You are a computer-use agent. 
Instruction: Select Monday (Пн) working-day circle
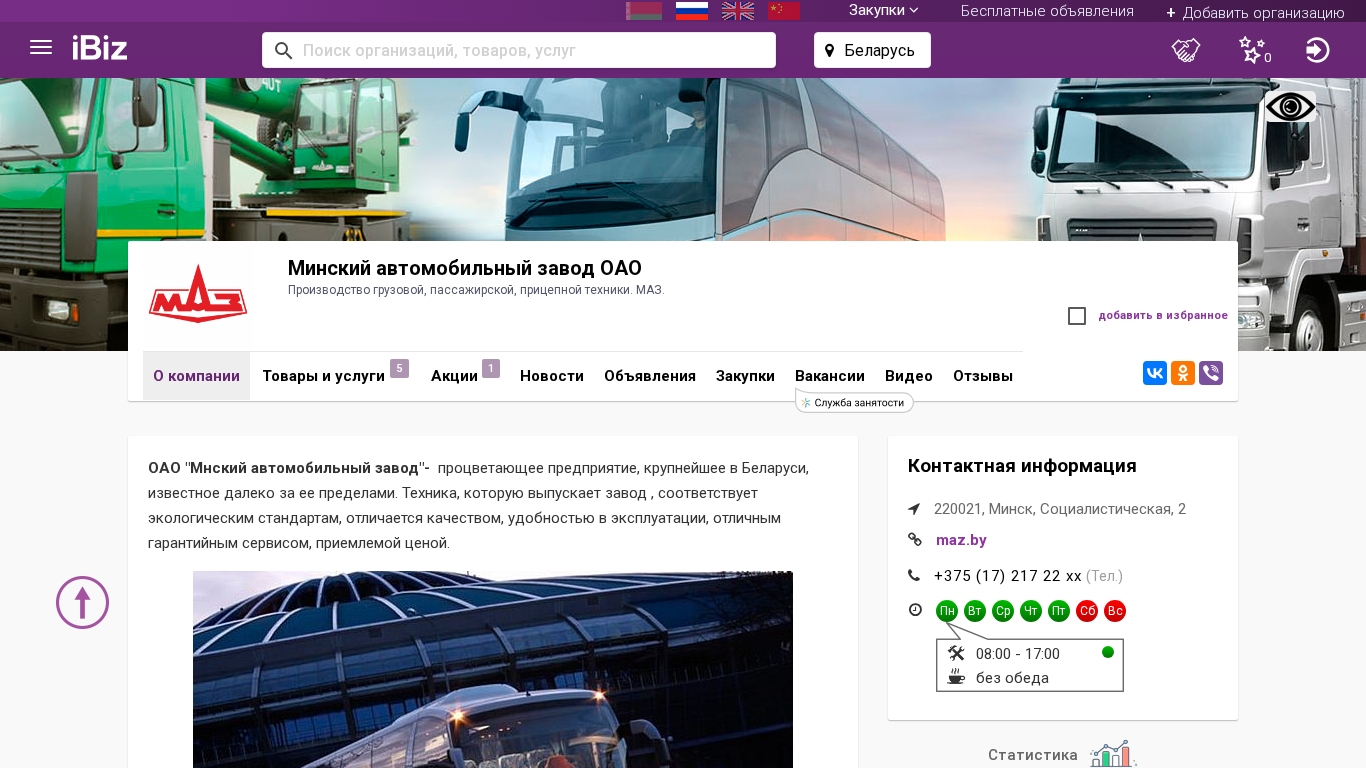[x=947, y=611]
